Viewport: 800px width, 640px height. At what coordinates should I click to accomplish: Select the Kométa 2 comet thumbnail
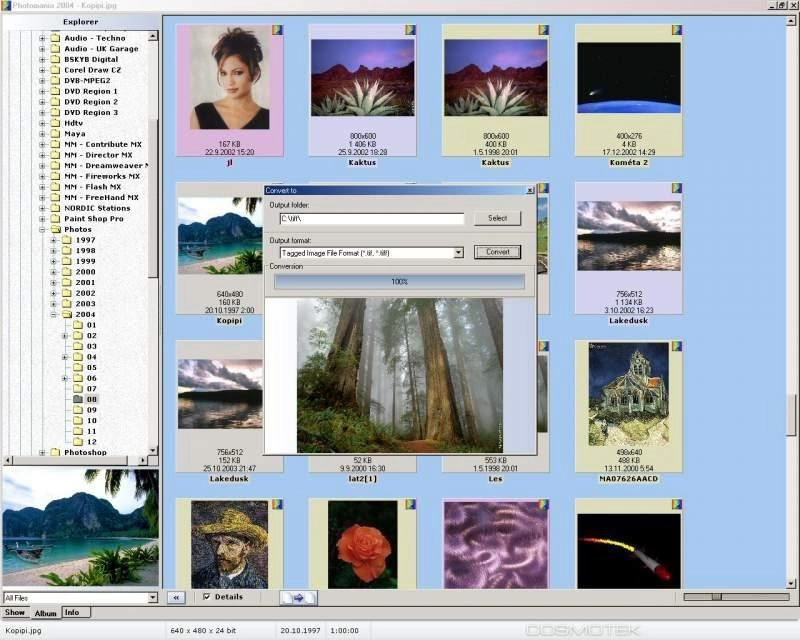(629, 78)
